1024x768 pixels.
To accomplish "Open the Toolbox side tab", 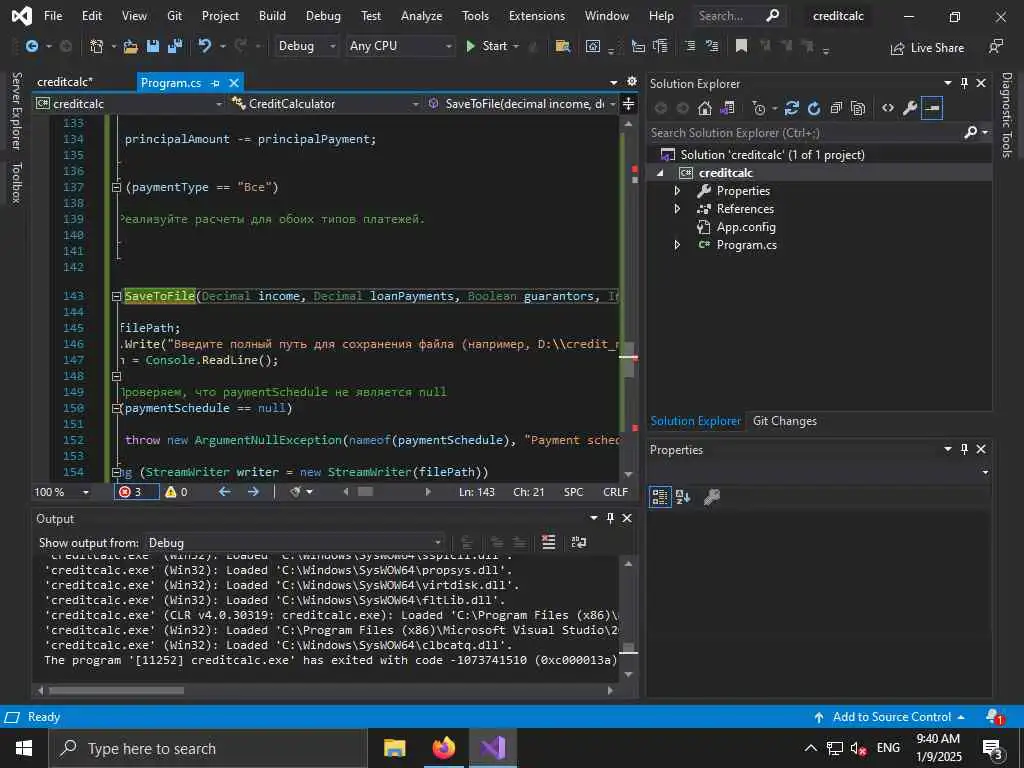I will tap(17, 183).
